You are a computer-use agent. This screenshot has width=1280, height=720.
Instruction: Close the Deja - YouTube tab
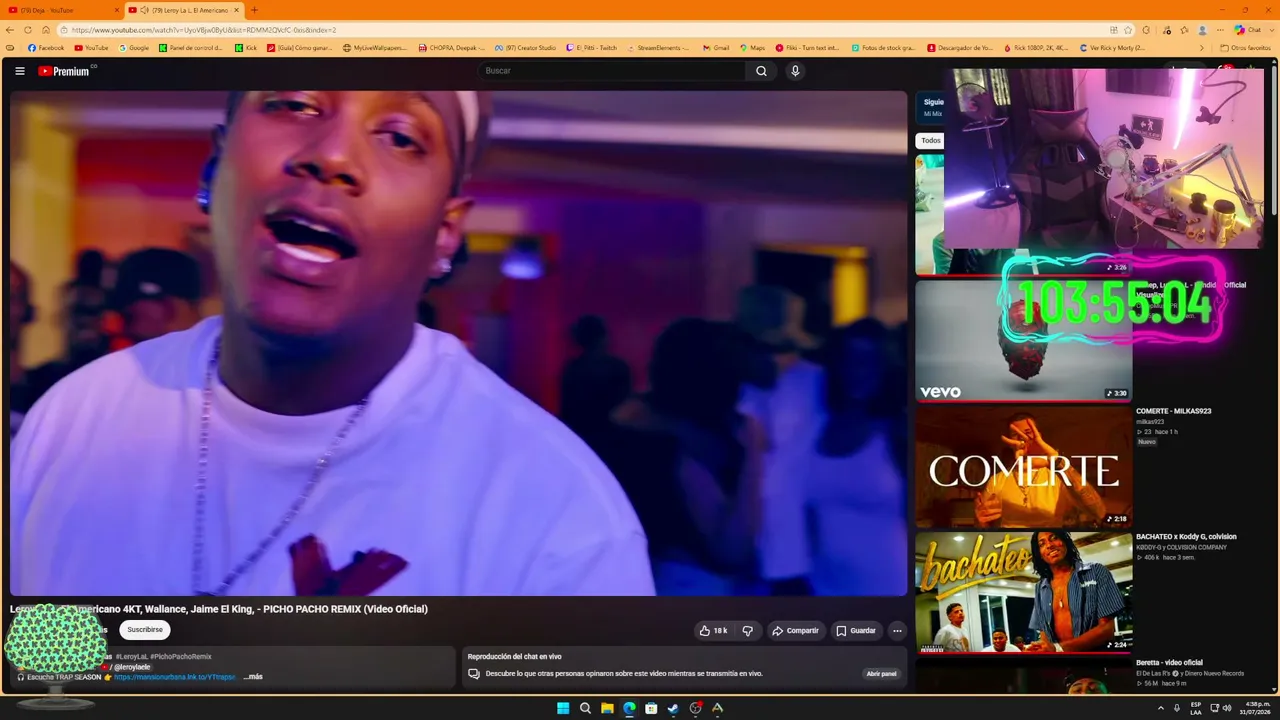[x=116, y=10]
